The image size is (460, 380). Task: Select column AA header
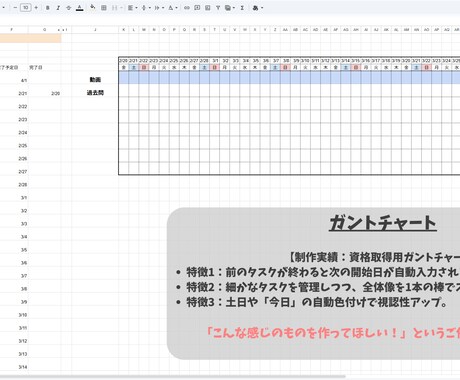(285, 30)
